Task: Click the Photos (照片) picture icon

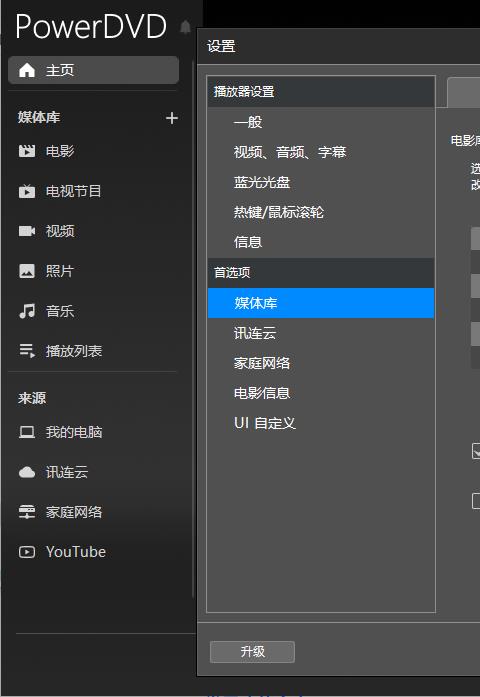Action: tap(27, 271)
